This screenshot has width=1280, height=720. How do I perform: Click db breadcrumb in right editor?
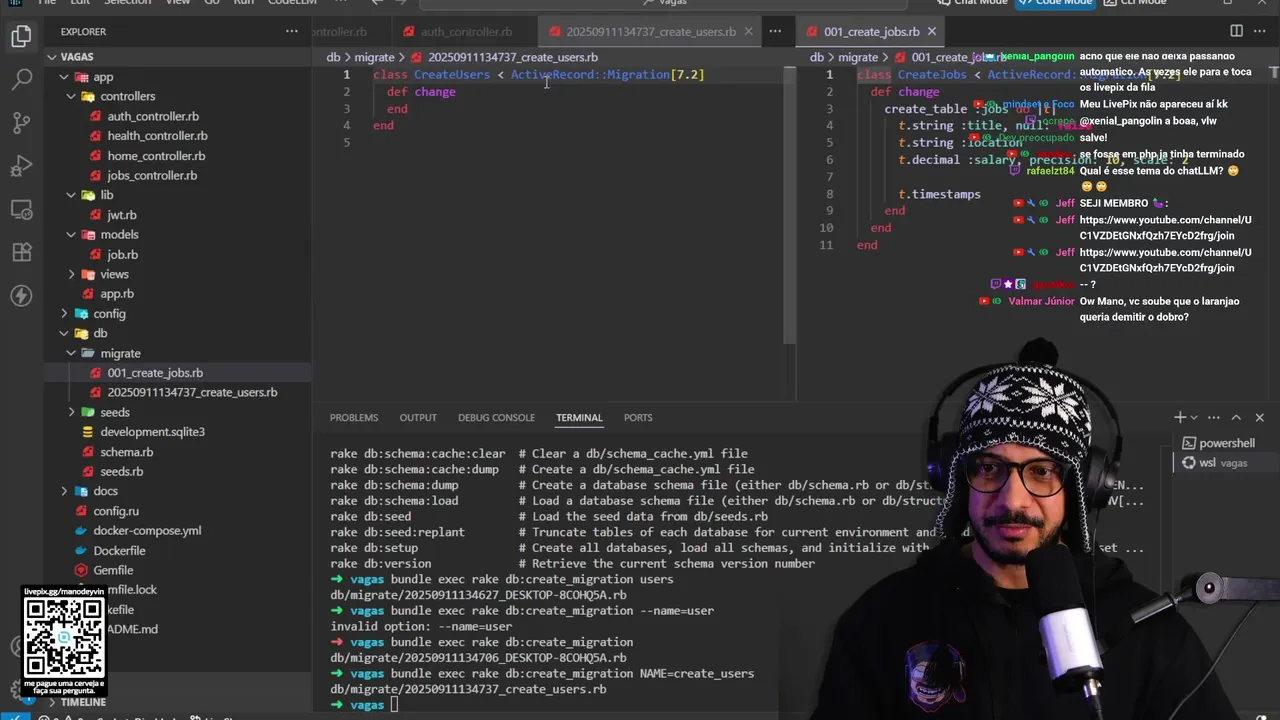(x=816, y=57)
